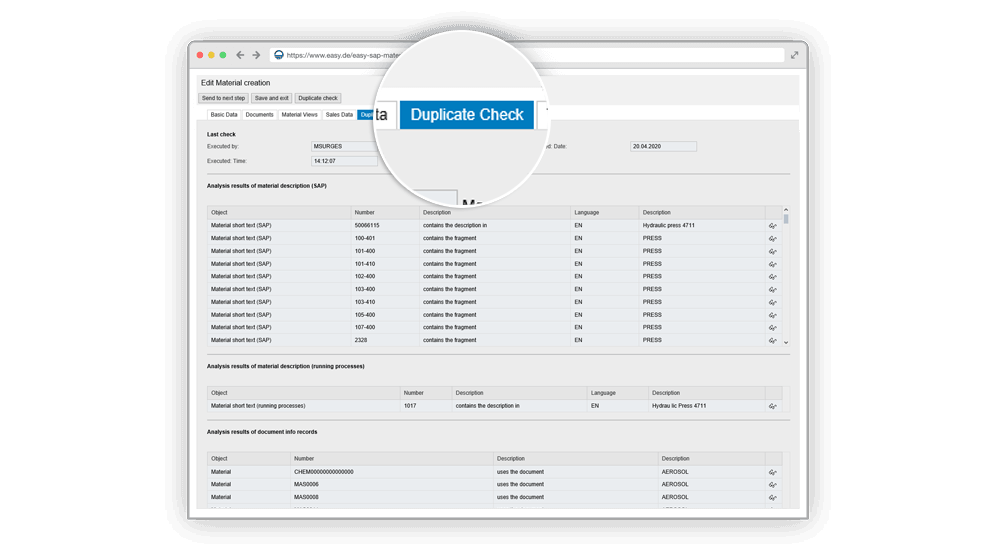Open link icon for row 100-401
1000x560 pixels.
point(772,239)
